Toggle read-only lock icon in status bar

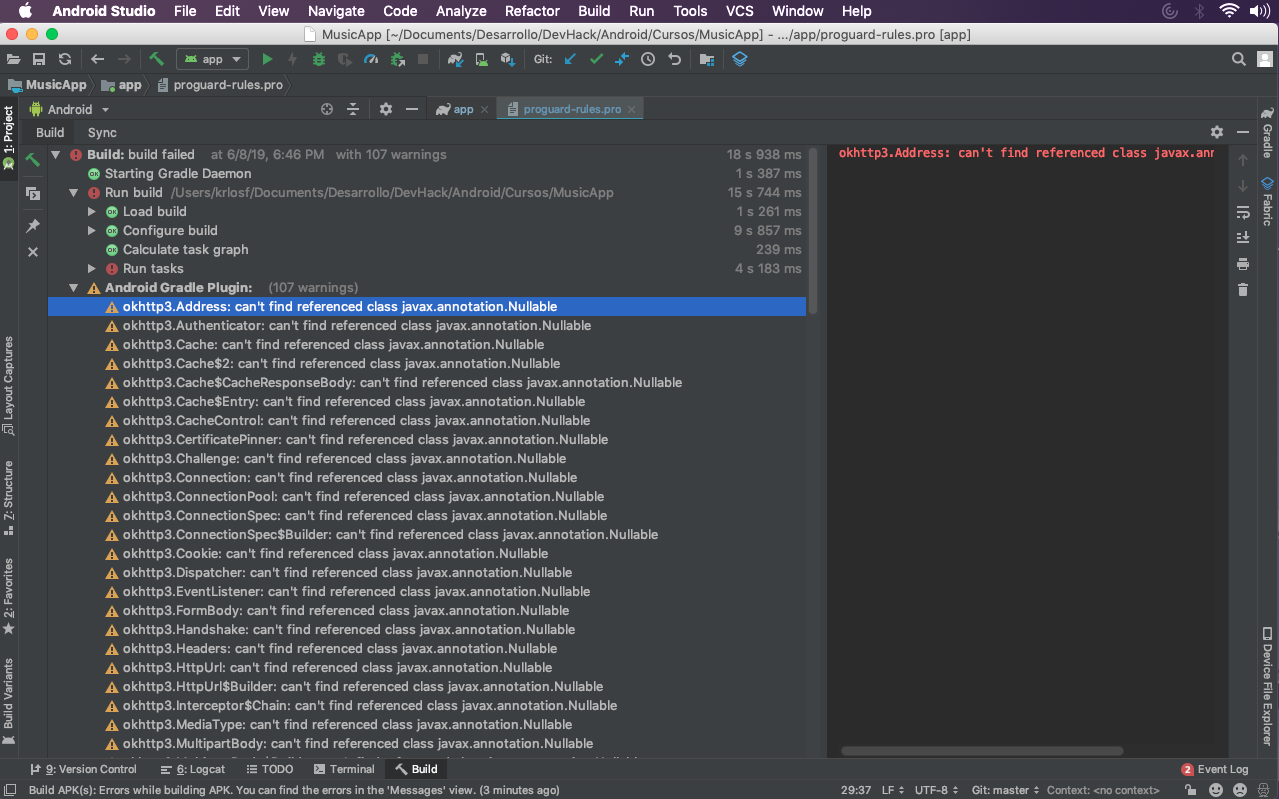pyautogui.click(x=1190, y=790)
